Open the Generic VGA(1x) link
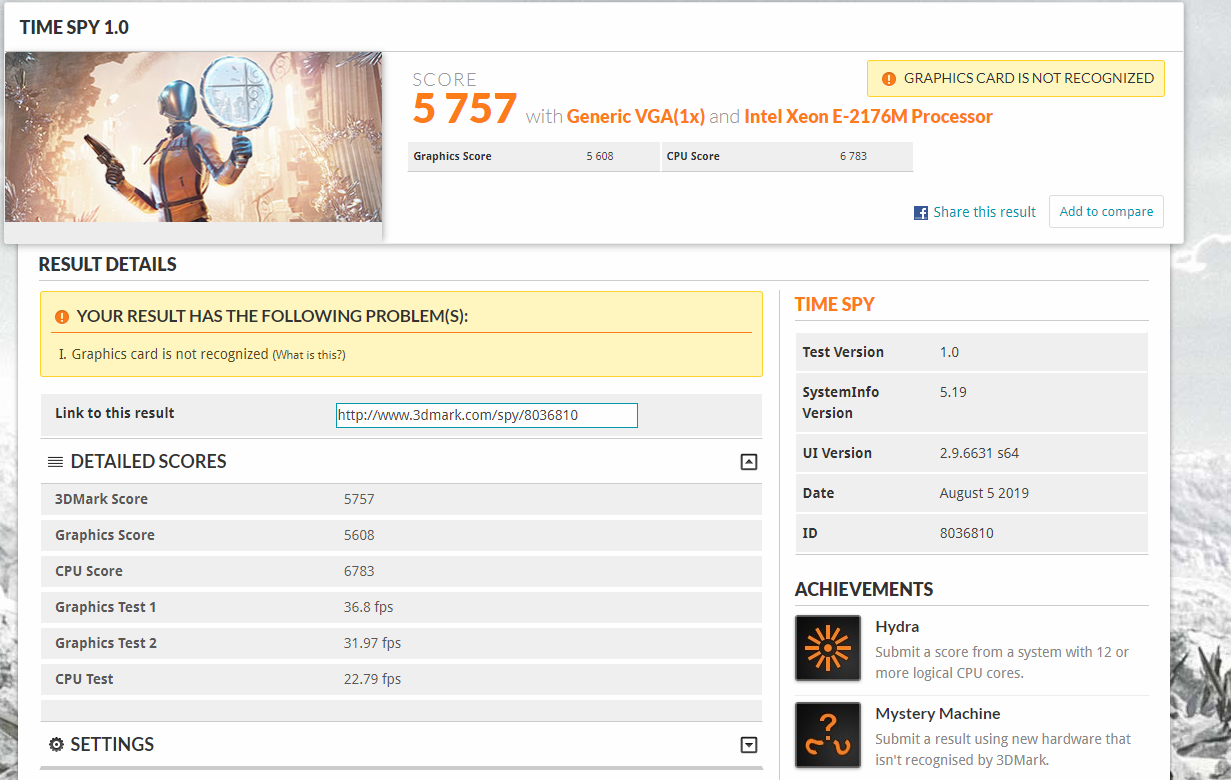Screen dimensions: 1231x780 [636, 117]
